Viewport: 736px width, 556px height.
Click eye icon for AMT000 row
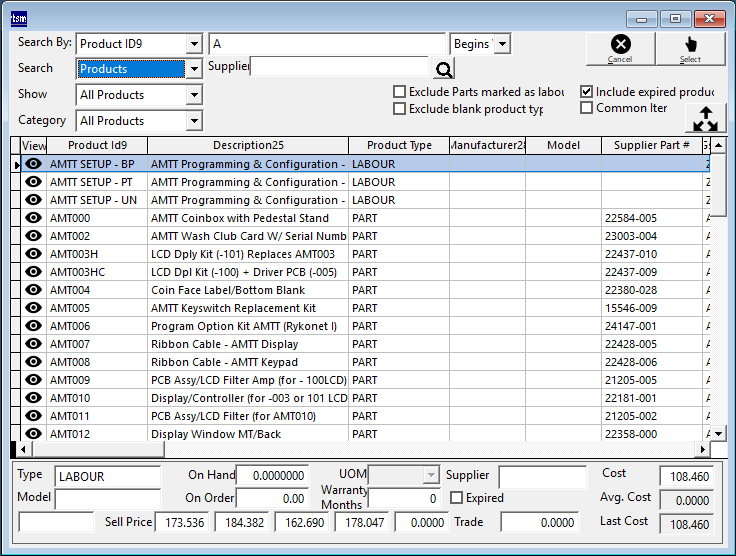(x=33, y=218)
